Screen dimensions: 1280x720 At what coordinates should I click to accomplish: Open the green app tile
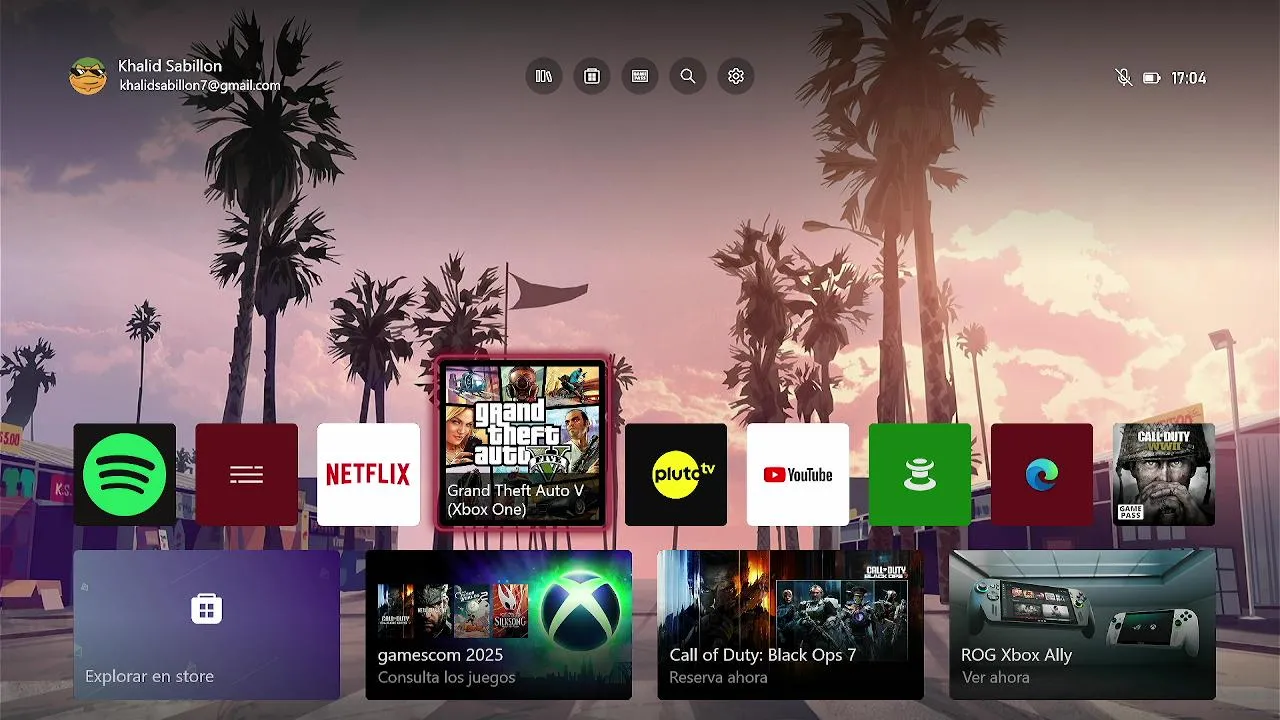(920, 474)
